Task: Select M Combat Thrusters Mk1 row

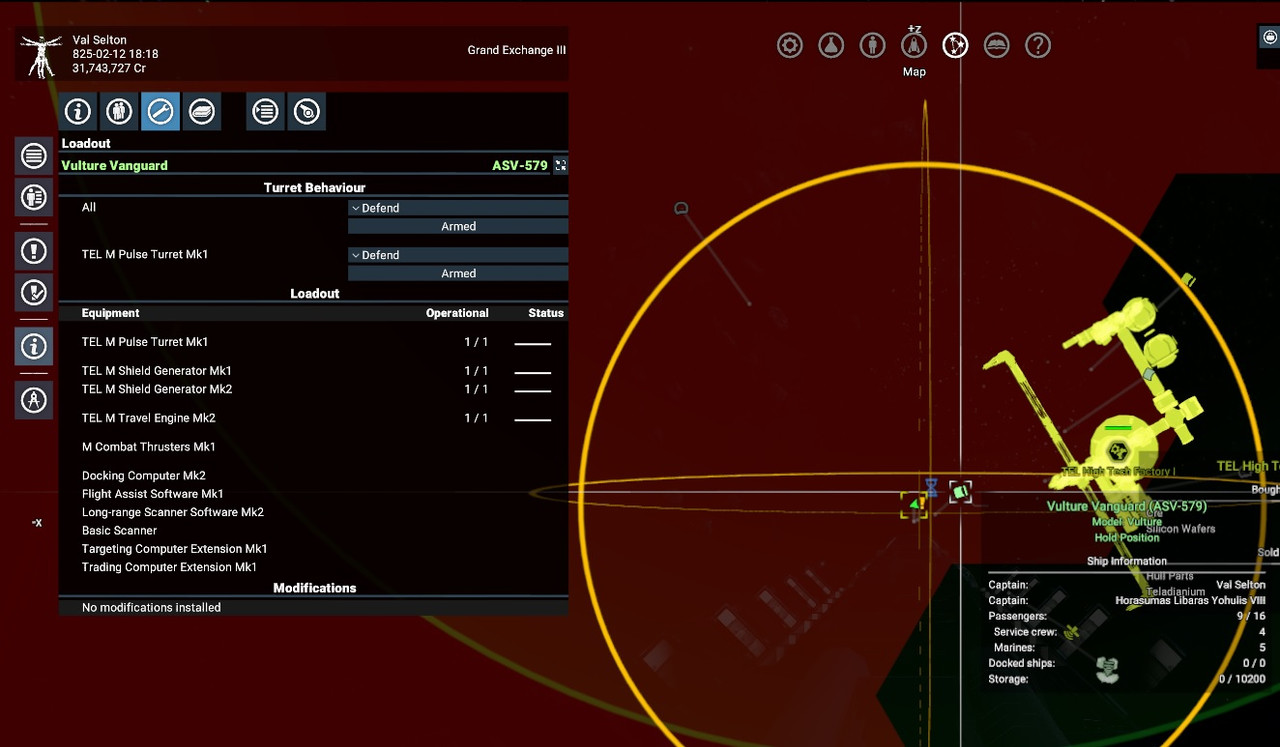Action: [x=313, y=447]
